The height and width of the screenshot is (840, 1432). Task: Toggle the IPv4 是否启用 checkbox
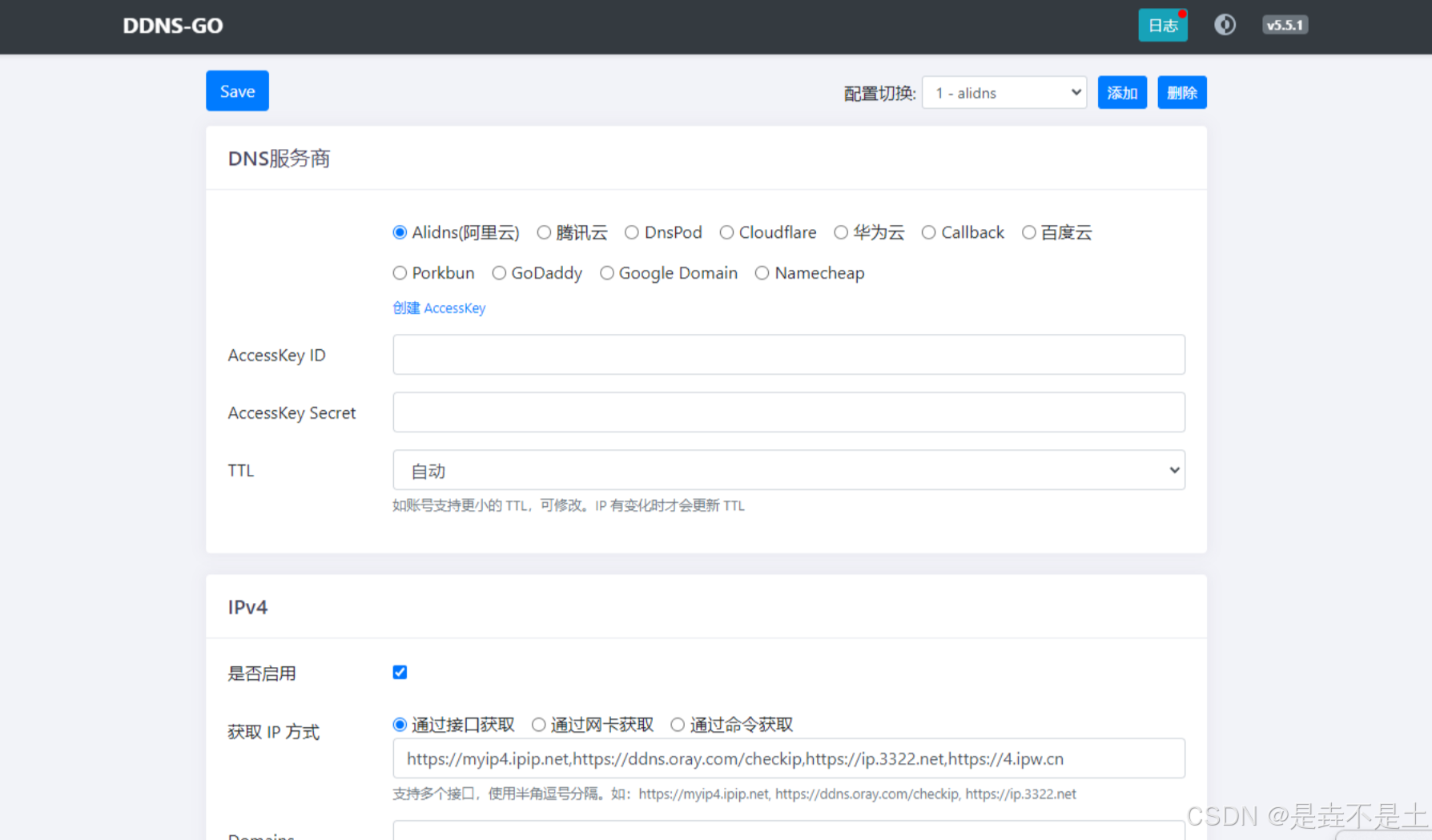400,672
